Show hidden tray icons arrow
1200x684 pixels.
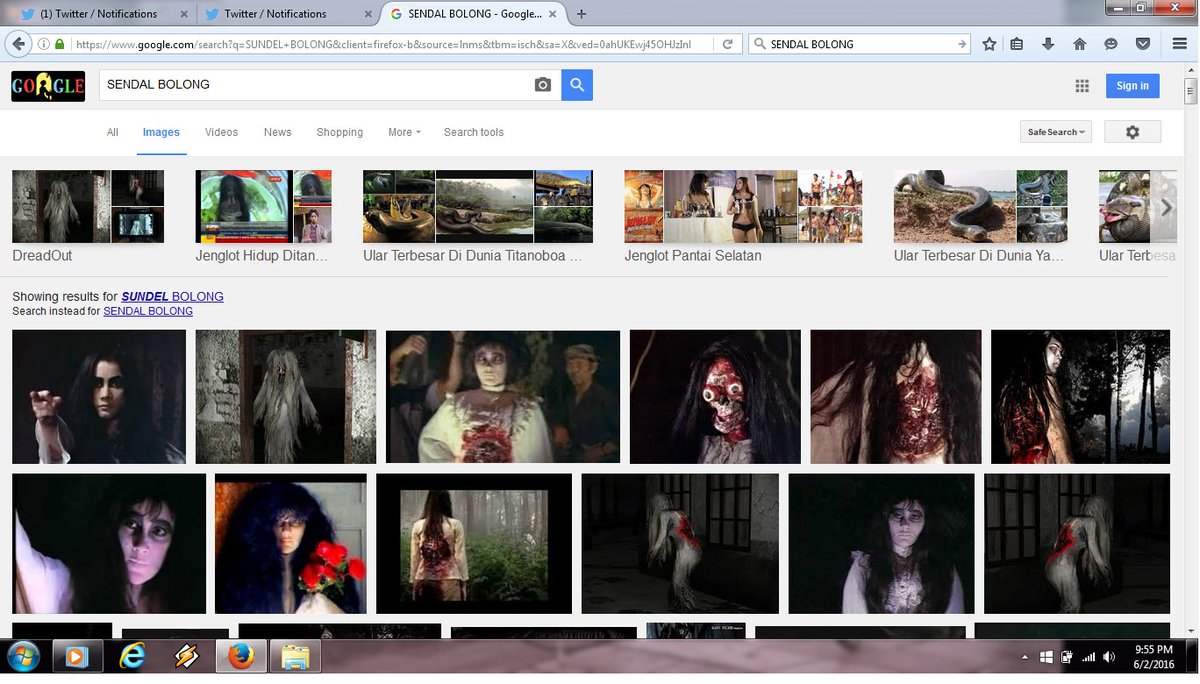click(x=1025, y=657)
